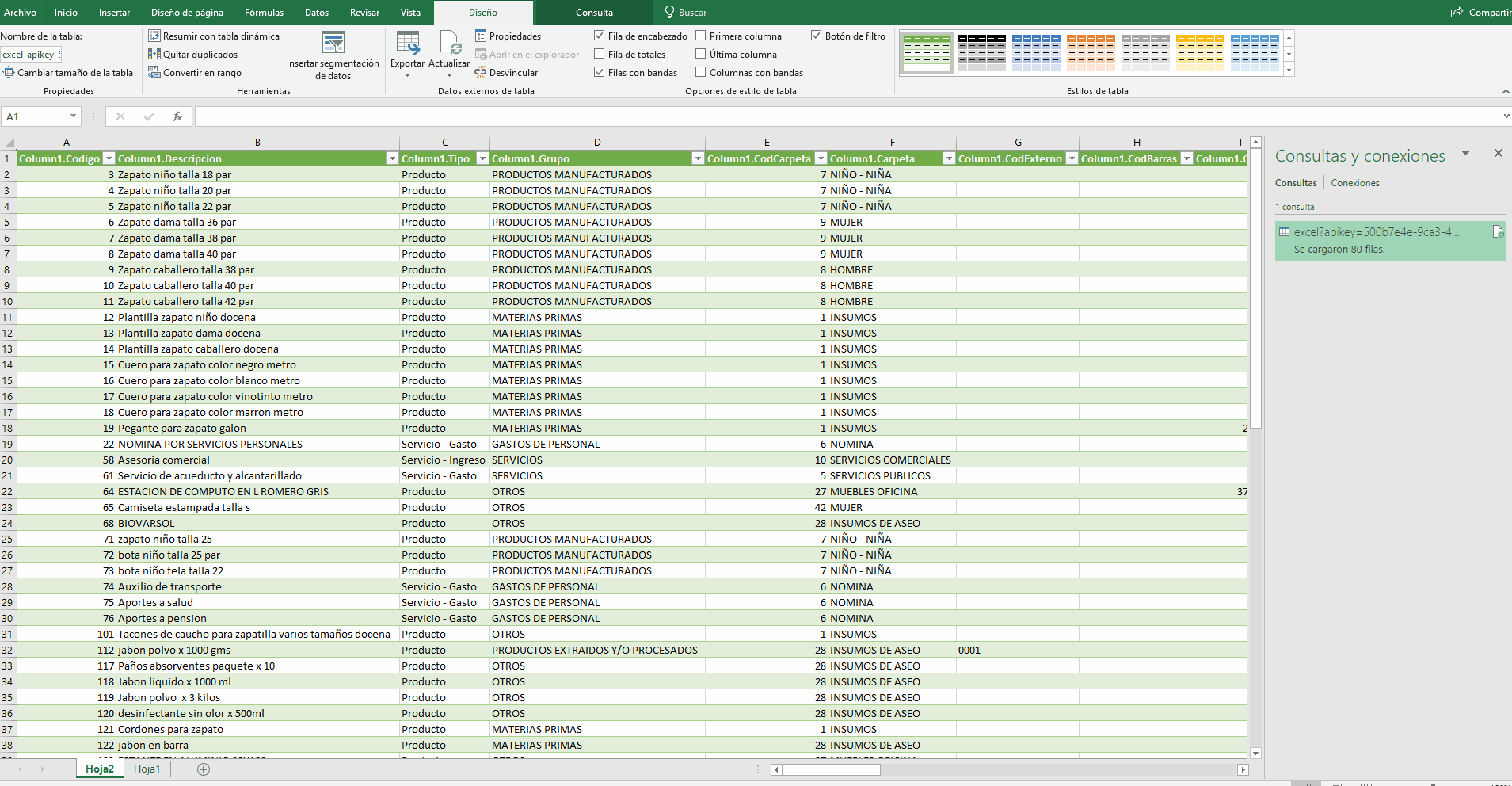Screen dimensions: 1512x786
Task: Toggle the Filas con bandas checkbox
Action: pyautogui.click(x=600, y=73)
